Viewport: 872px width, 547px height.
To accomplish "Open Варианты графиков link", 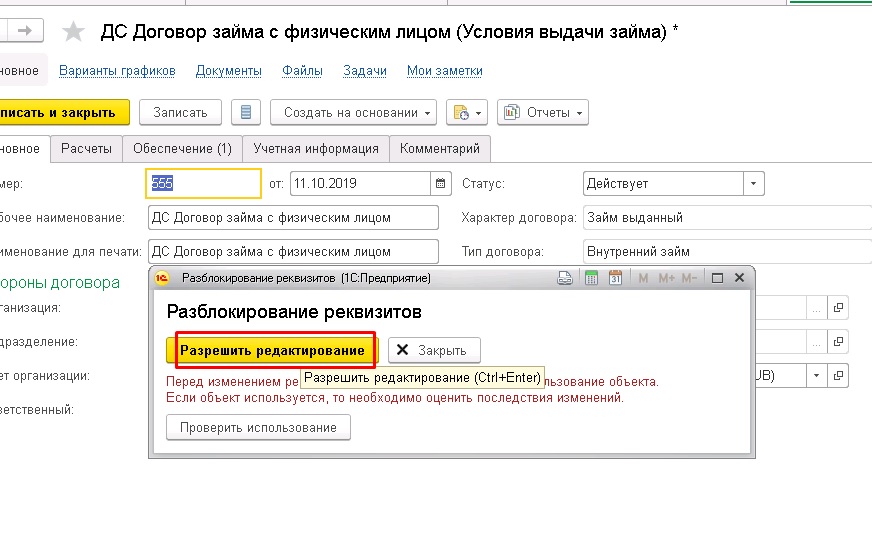I will [117, 71].
